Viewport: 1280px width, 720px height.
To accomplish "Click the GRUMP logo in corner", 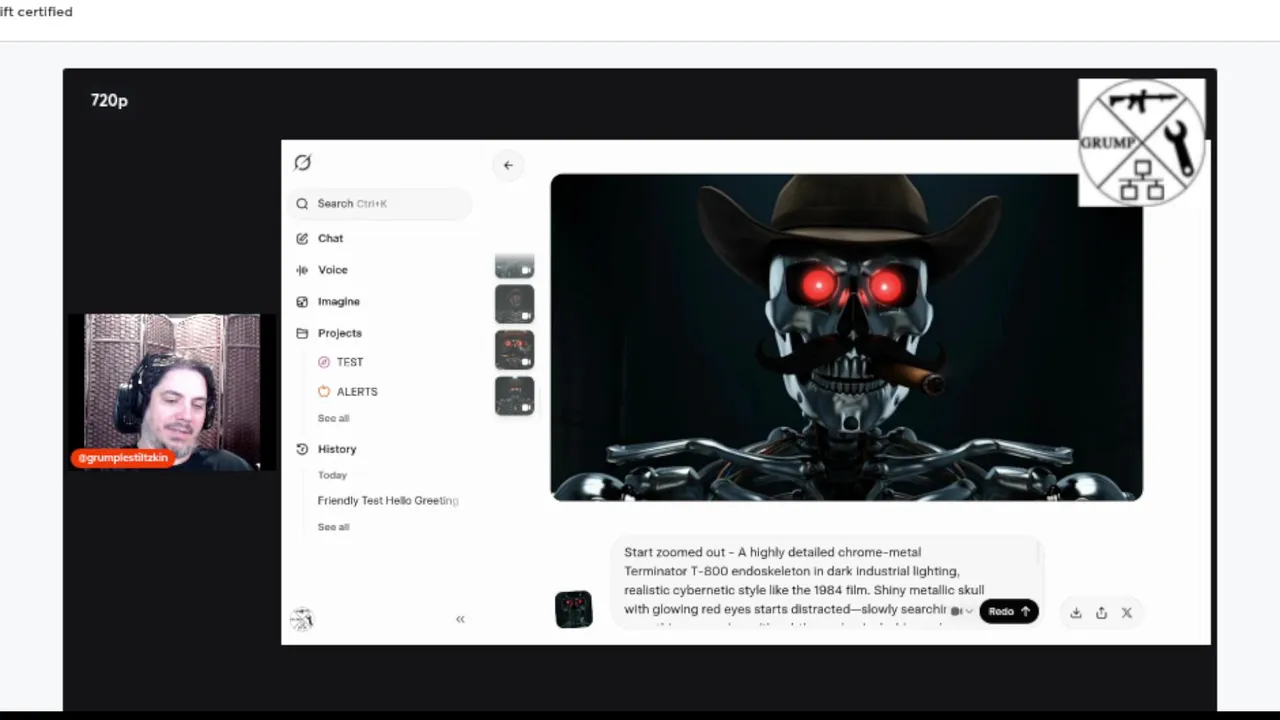I will 1141,142.
